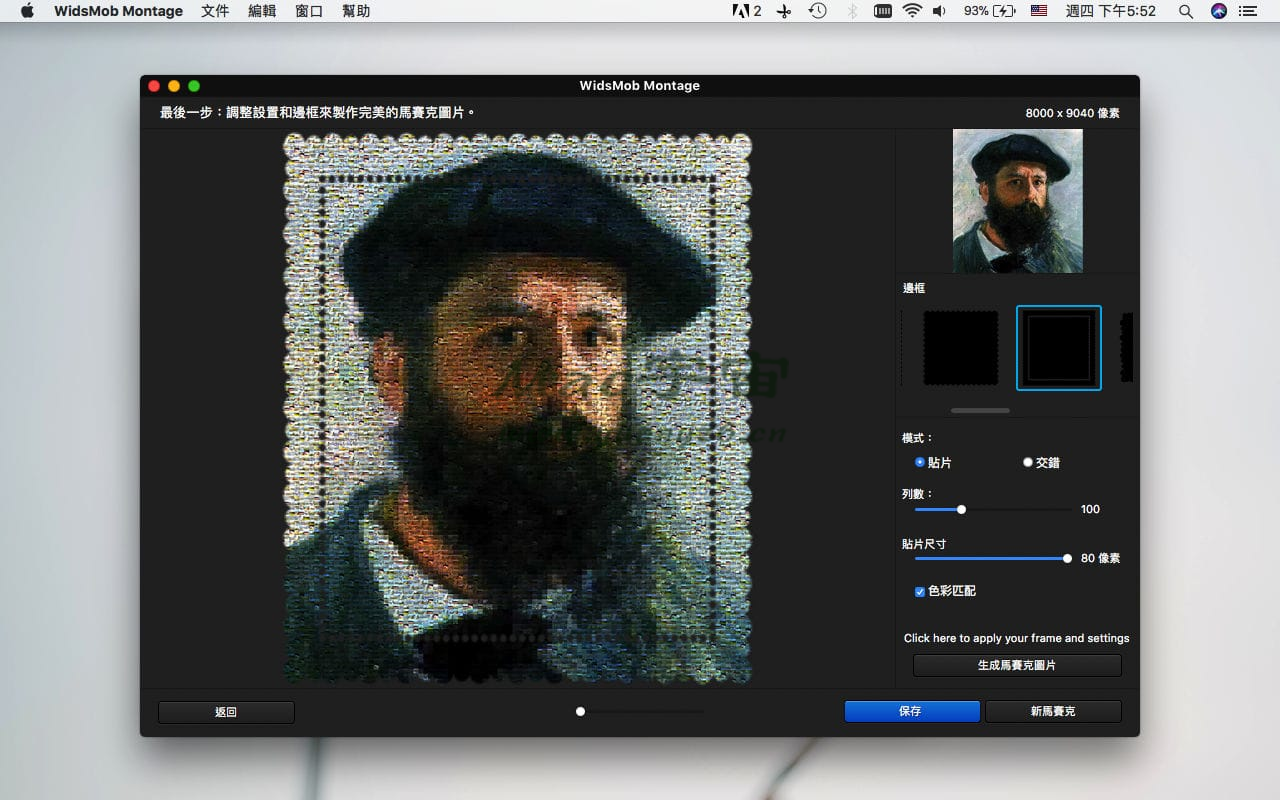Click the 保存 button

[911, 711]
